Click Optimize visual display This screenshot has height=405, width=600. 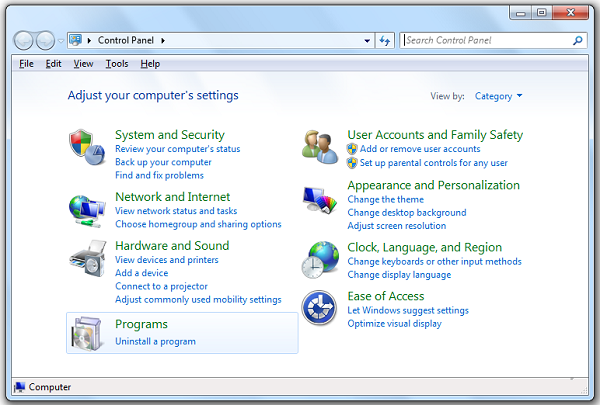(x=395, y=324)
